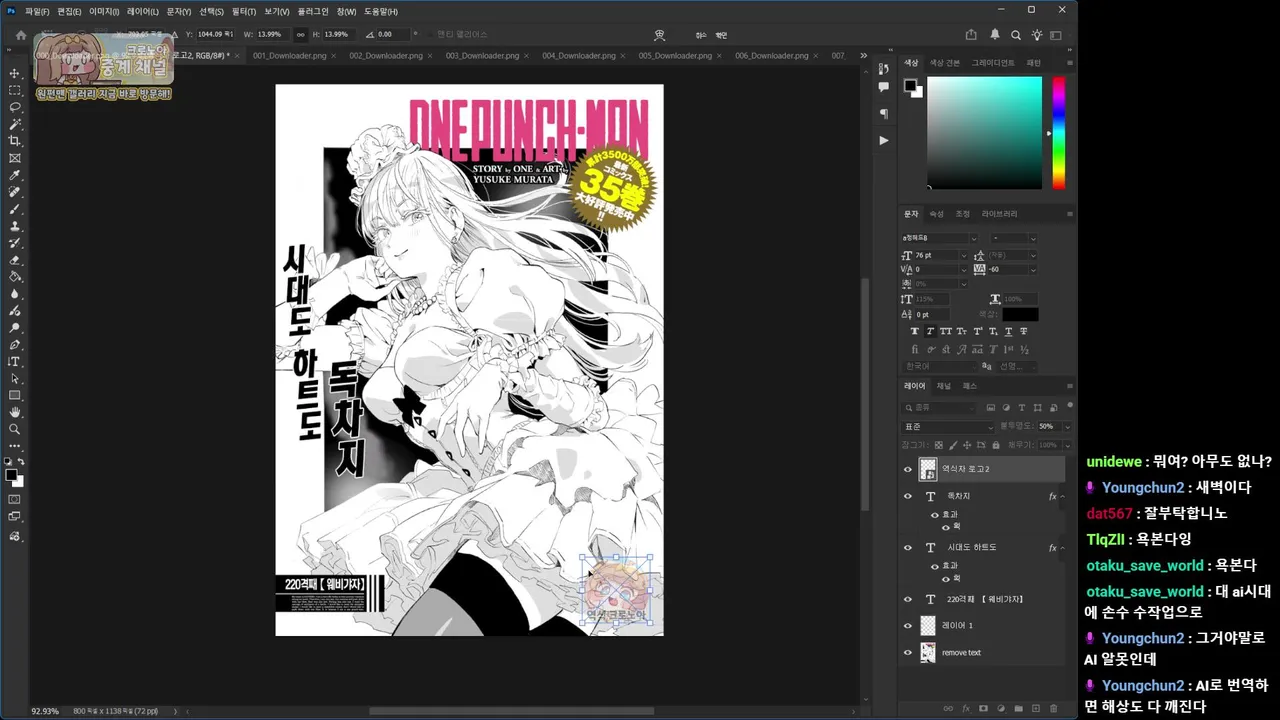Open the font size 76 pt dropdown
This screenshot has height=720, width=1280.
964,255
